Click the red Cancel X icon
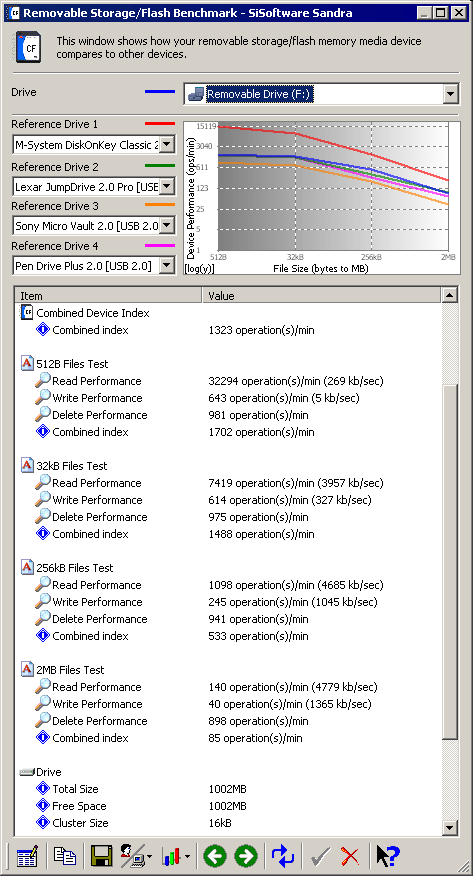The height and width of the screenshot is (876, 473). [x=350, y=856]
